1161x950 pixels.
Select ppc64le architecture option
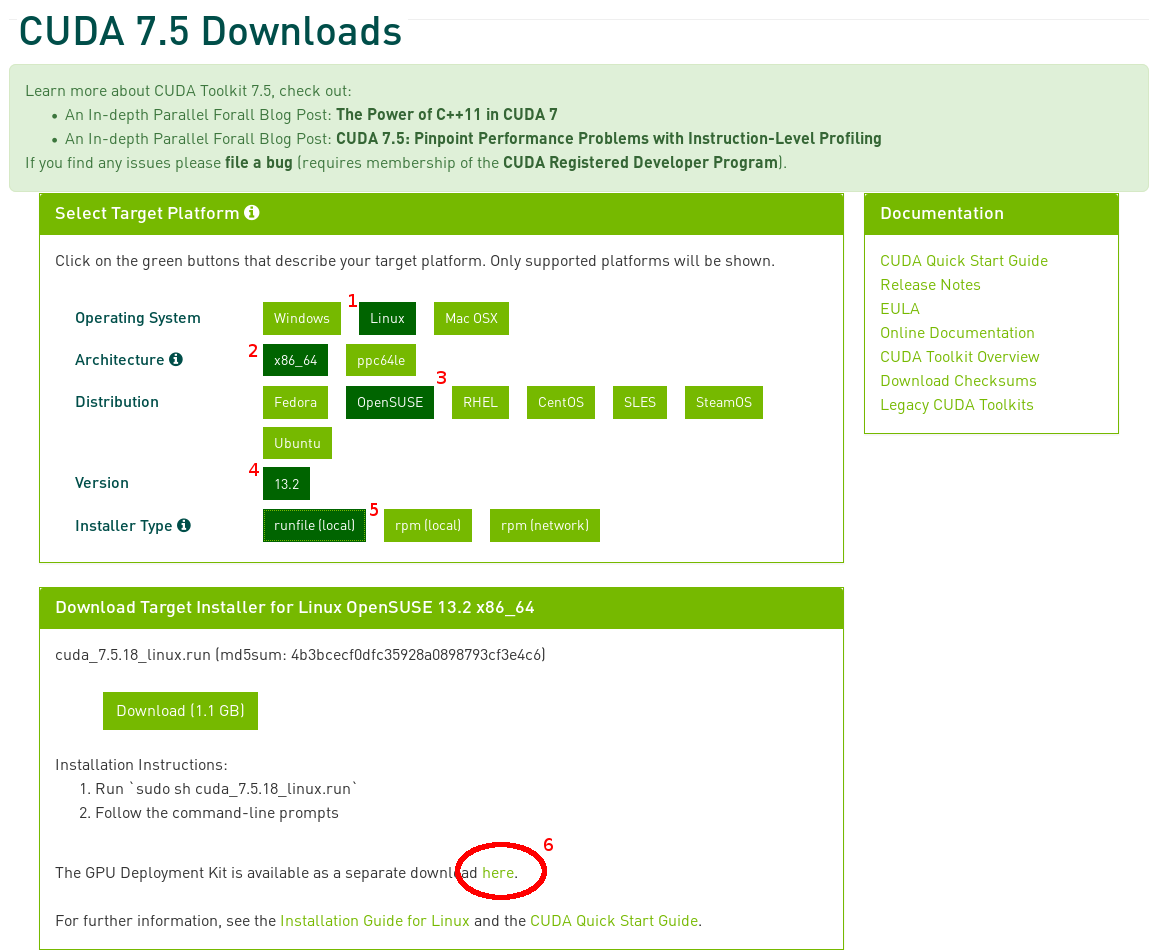tap(381, 360)
